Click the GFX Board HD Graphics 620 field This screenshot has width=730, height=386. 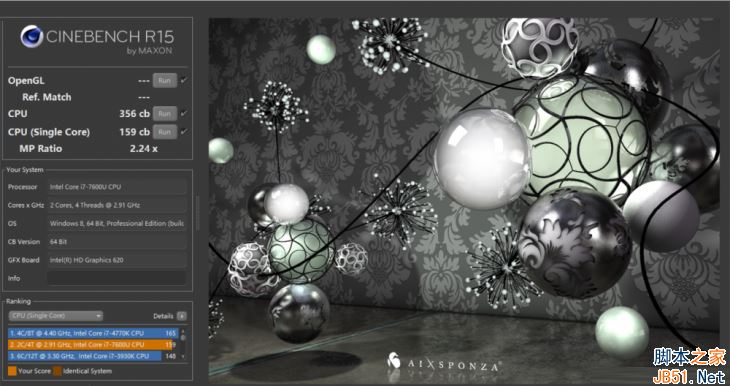click(117, 260)
